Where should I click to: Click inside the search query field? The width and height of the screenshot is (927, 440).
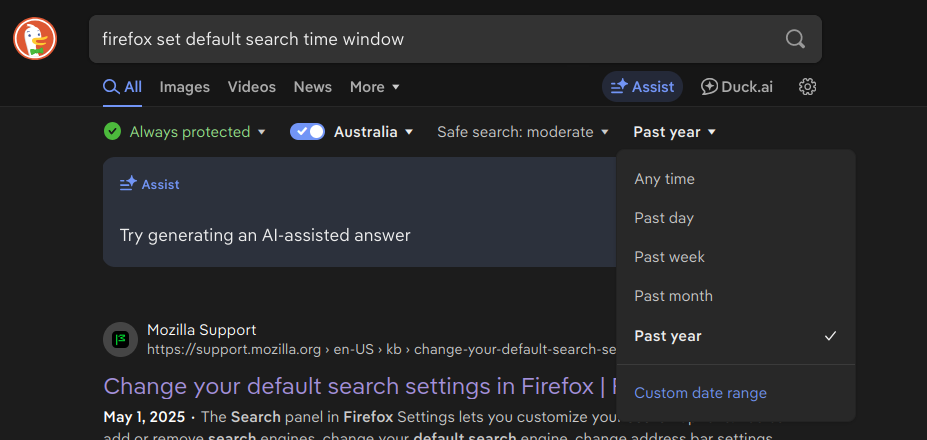(437, 39)
